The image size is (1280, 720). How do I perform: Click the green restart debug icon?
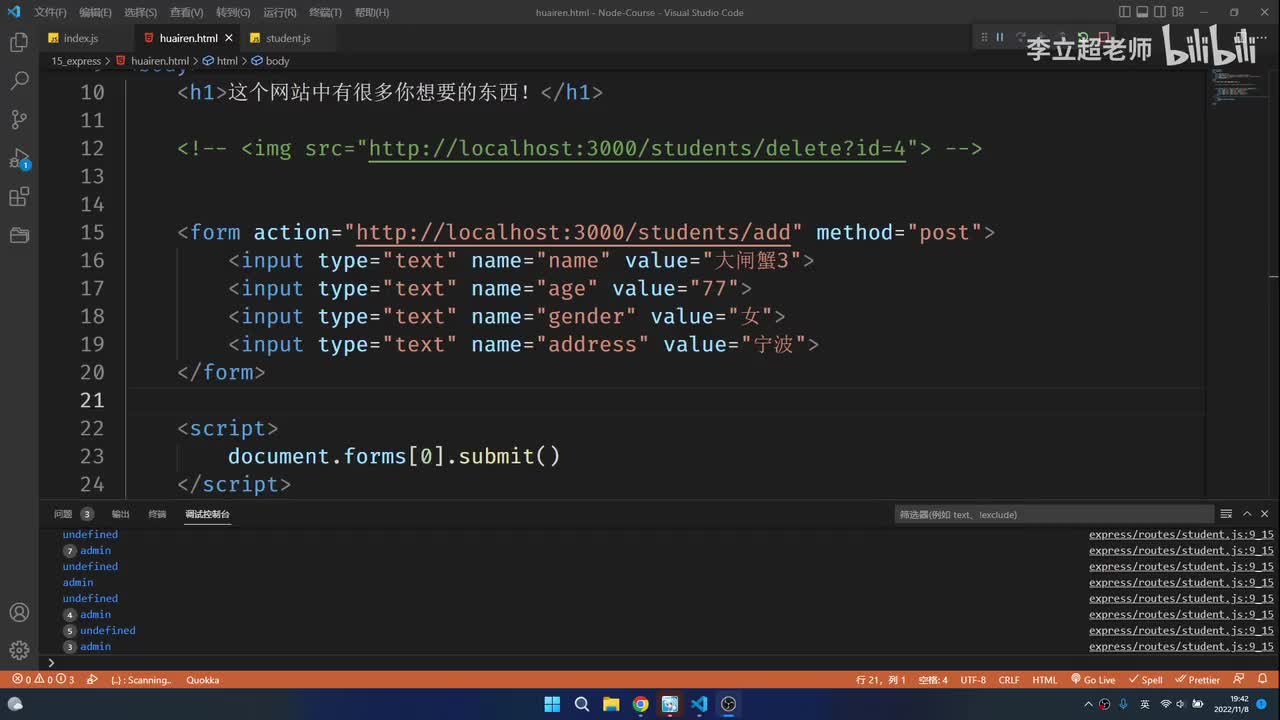pyautogui.click(x=1084, y=37)
